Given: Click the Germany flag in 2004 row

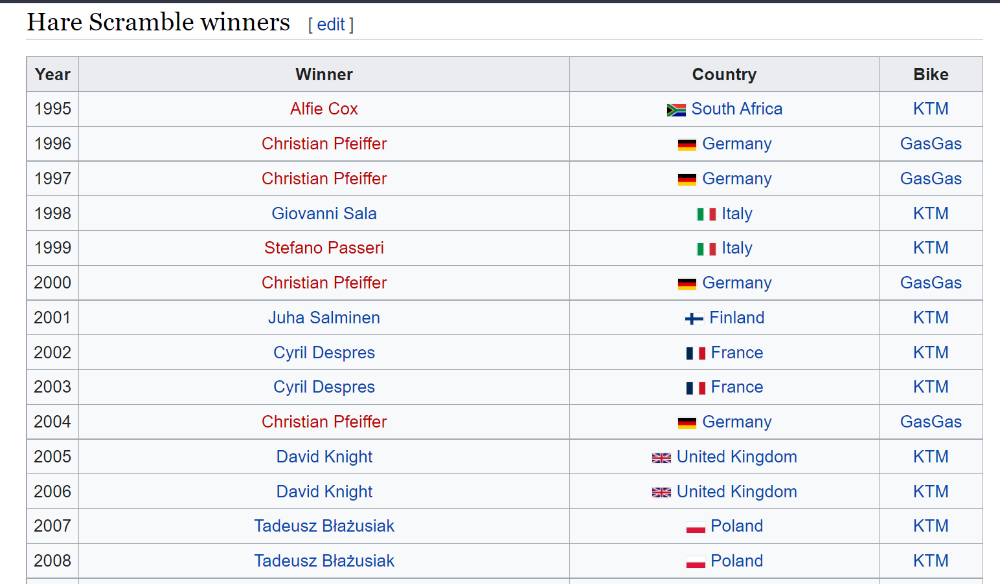Looking at the screenshot, I should coord(687,423).
